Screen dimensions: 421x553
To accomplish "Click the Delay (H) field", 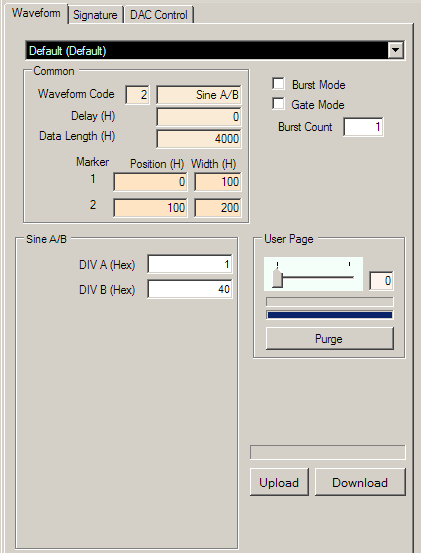I will (199, 117).
